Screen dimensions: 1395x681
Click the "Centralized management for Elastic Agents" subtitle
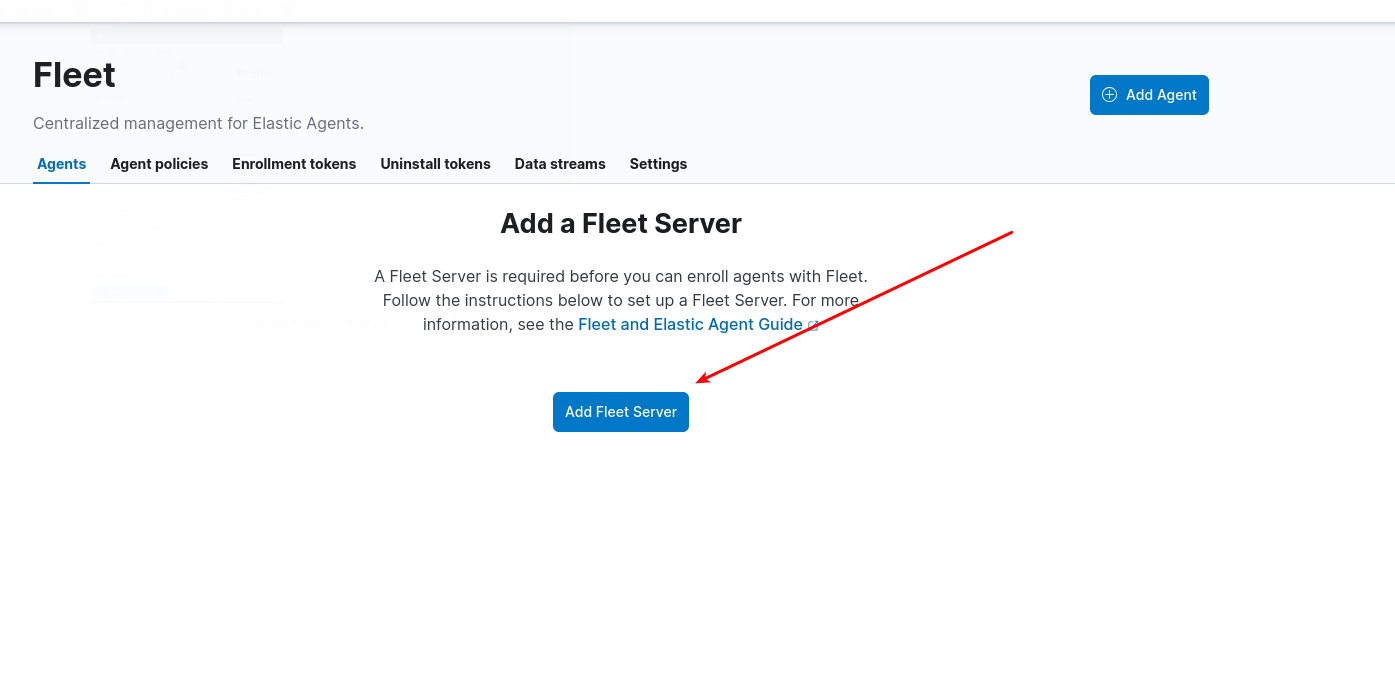(198, 124)
